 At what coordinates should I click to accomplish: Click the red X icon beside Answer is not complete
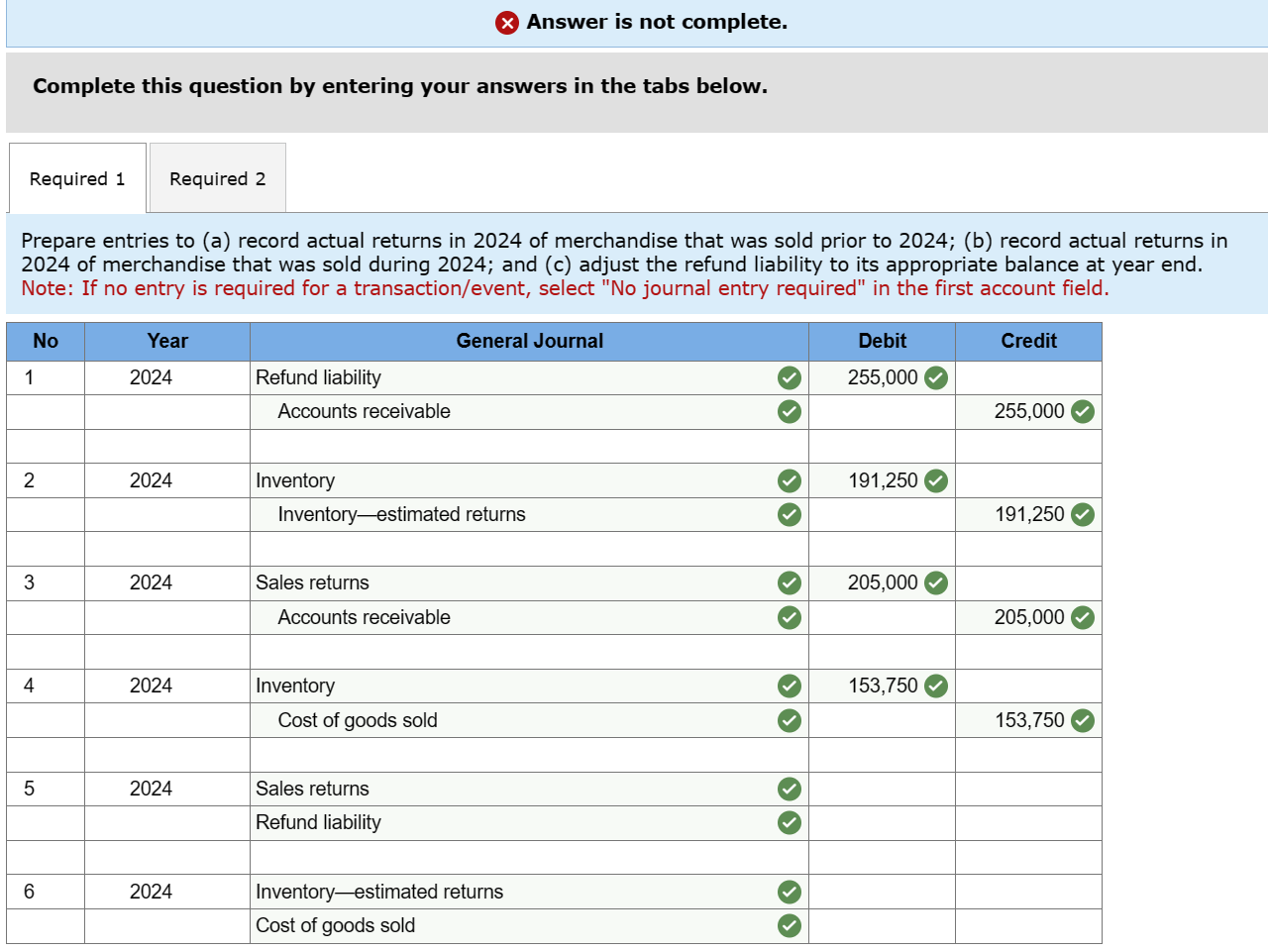[x=507, y=23]
